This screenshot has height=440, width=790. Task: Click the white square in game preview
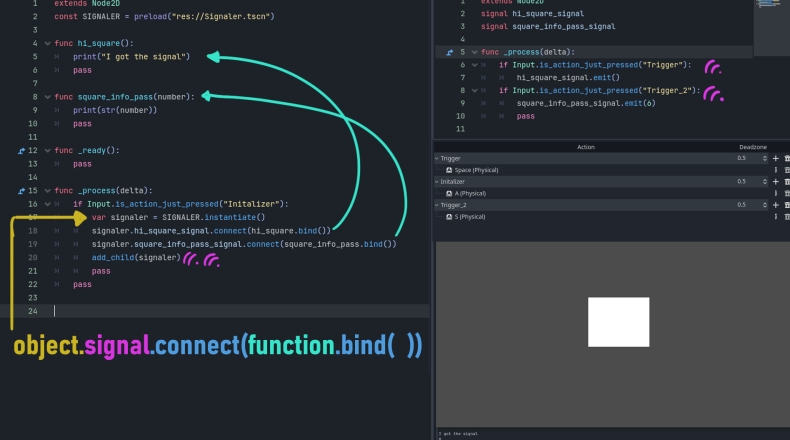[x=618, y=322]
